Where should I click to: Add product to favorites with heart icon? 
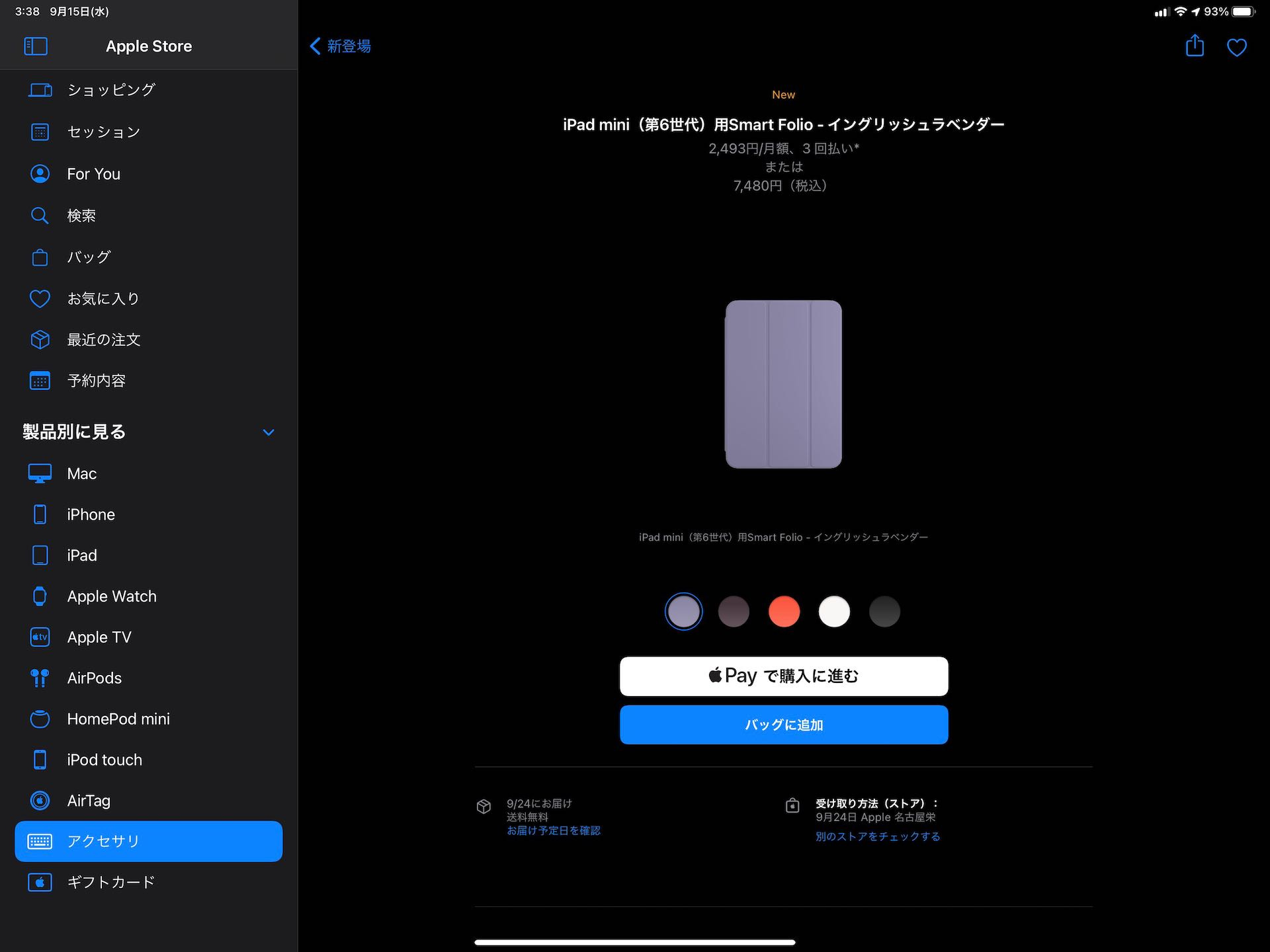(1237, 48)
